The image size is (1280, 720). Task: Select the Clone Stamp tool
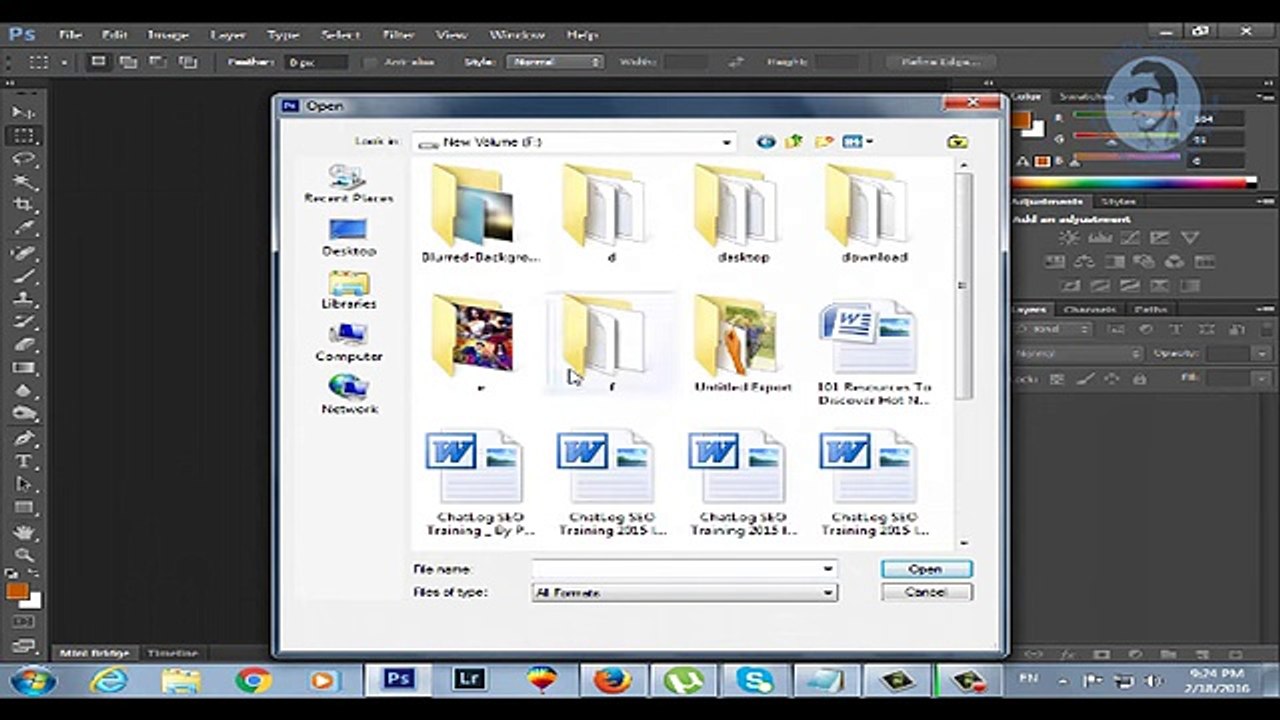tap(24, 298)
